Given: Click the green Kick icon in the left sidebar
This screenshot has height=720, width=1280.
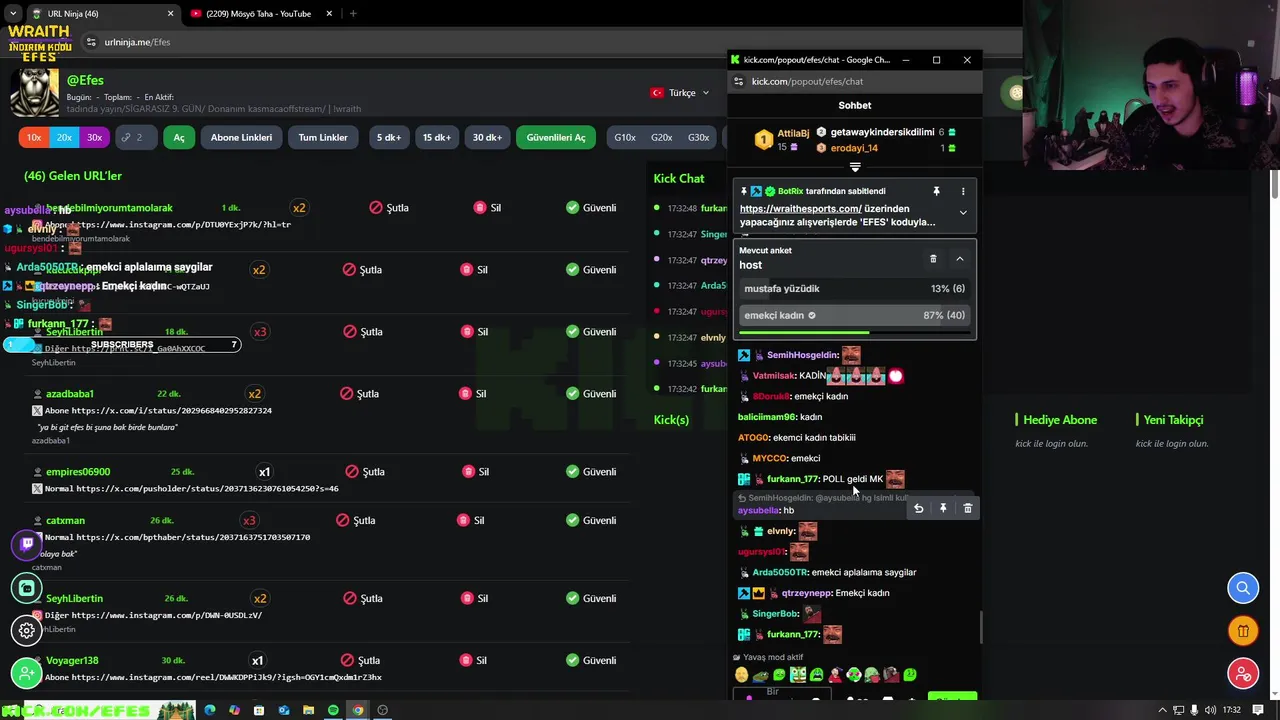Looking at the screenshot, I should pos(27,588).
